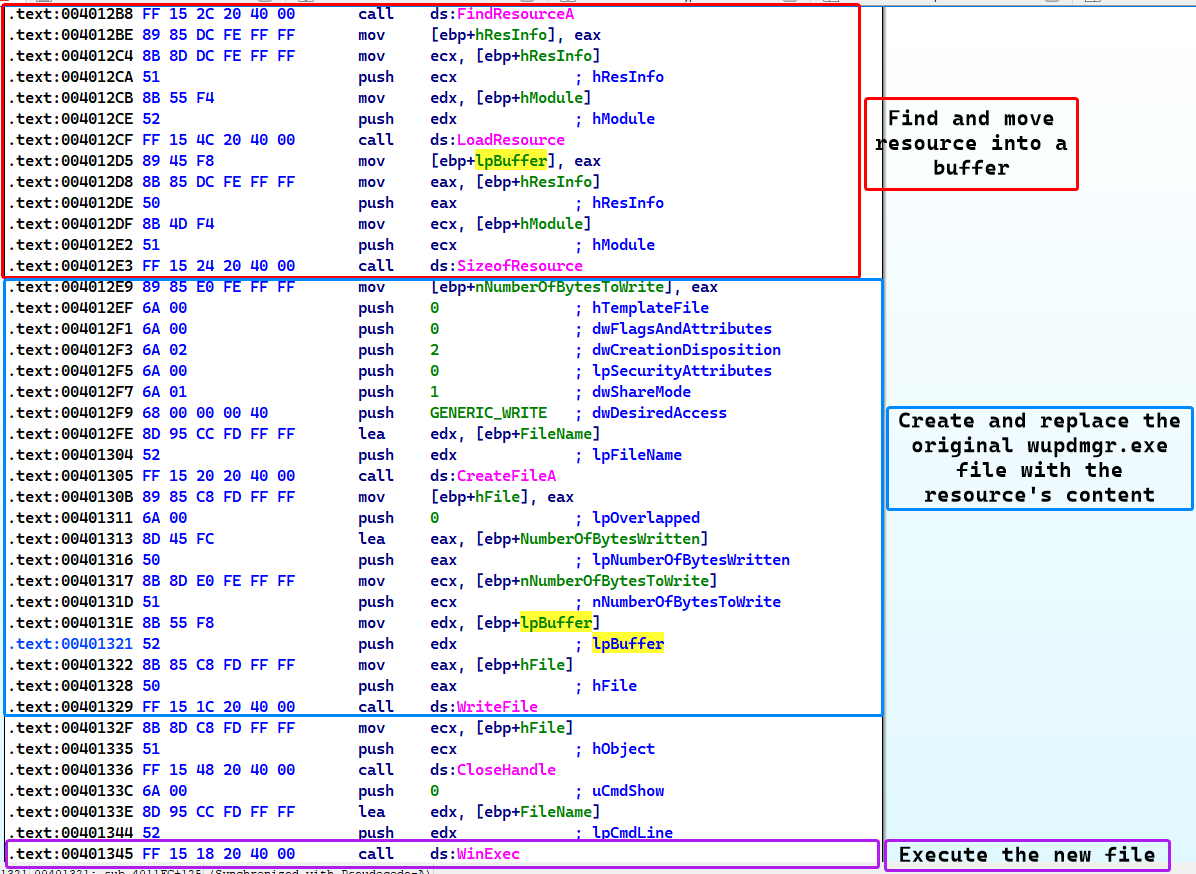Click the WinExec function call
The height and width of the screenshot is (874, 1196).
(x=488, y=853)
